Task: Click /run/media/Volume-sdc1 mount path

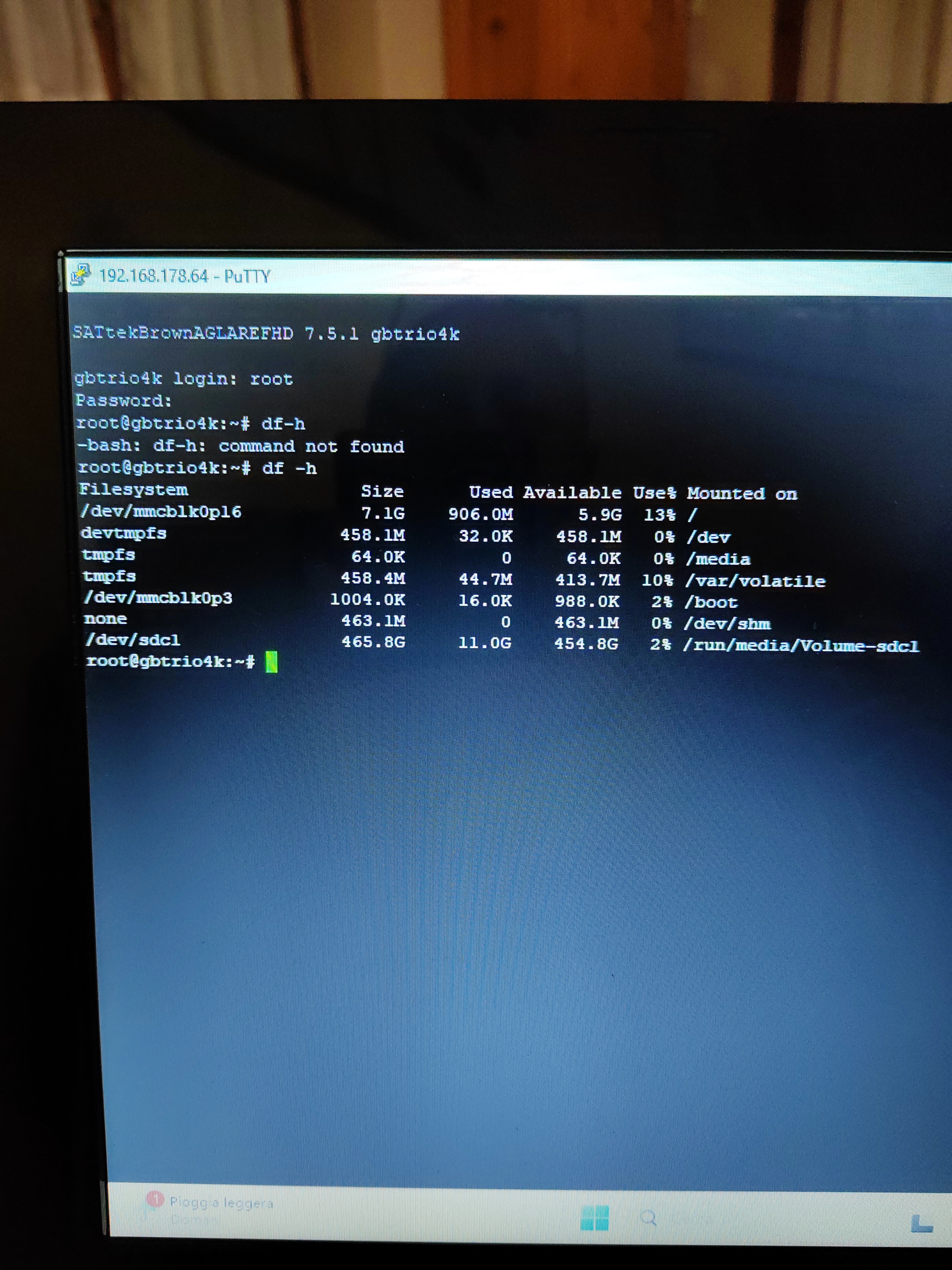Action: [801, 646]
